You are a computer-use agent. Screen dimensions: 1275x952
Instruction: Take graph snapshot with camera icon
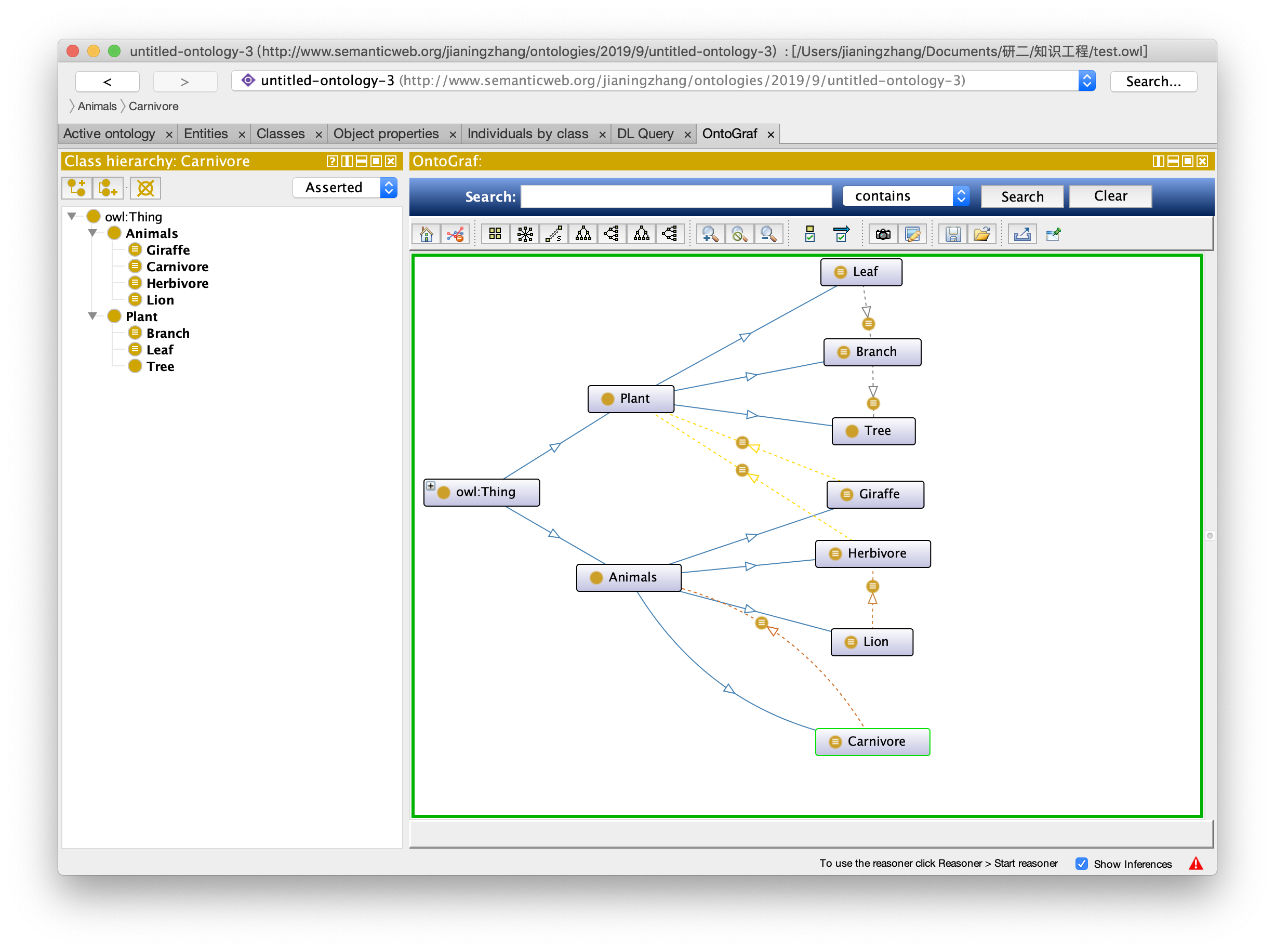[883, 234]
